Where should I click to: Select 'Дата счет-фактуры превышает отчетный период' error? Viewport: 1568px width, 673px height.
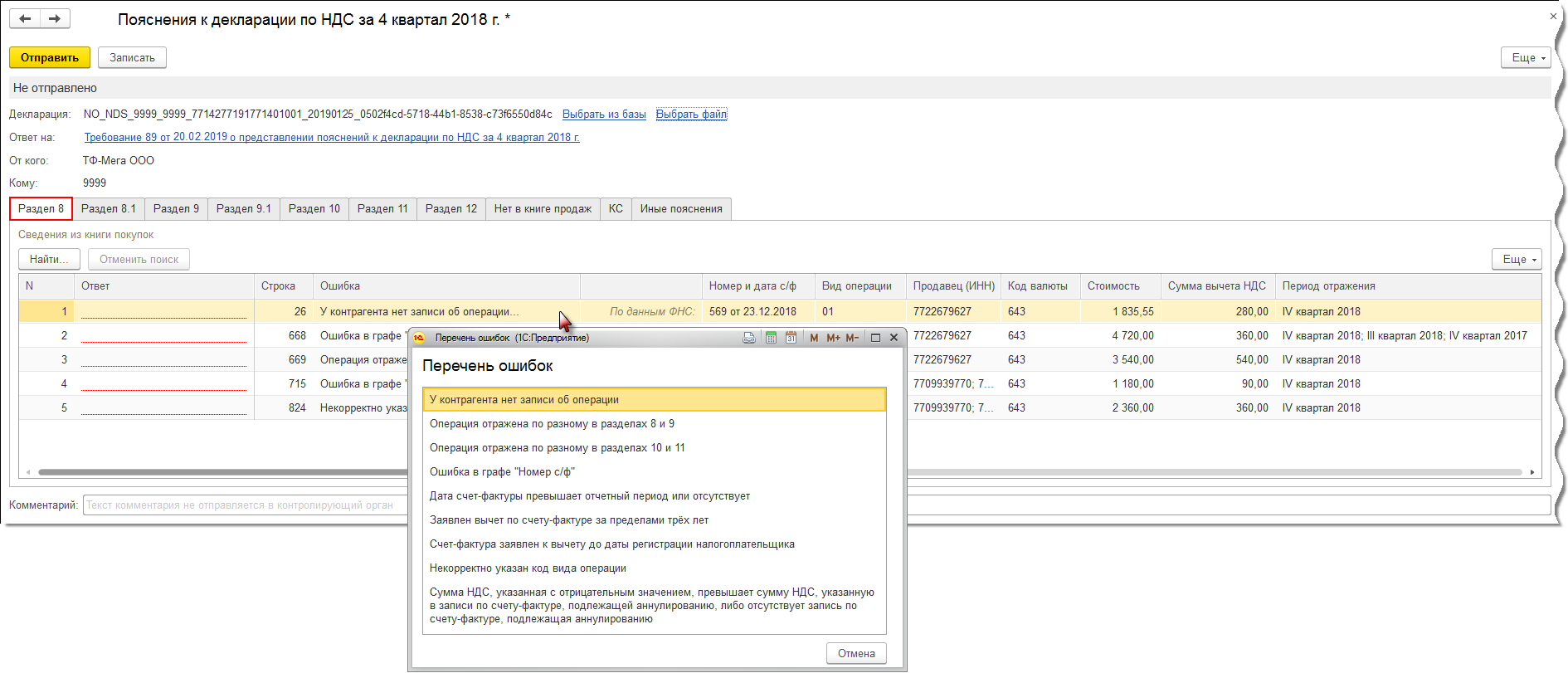pos(655,495)
